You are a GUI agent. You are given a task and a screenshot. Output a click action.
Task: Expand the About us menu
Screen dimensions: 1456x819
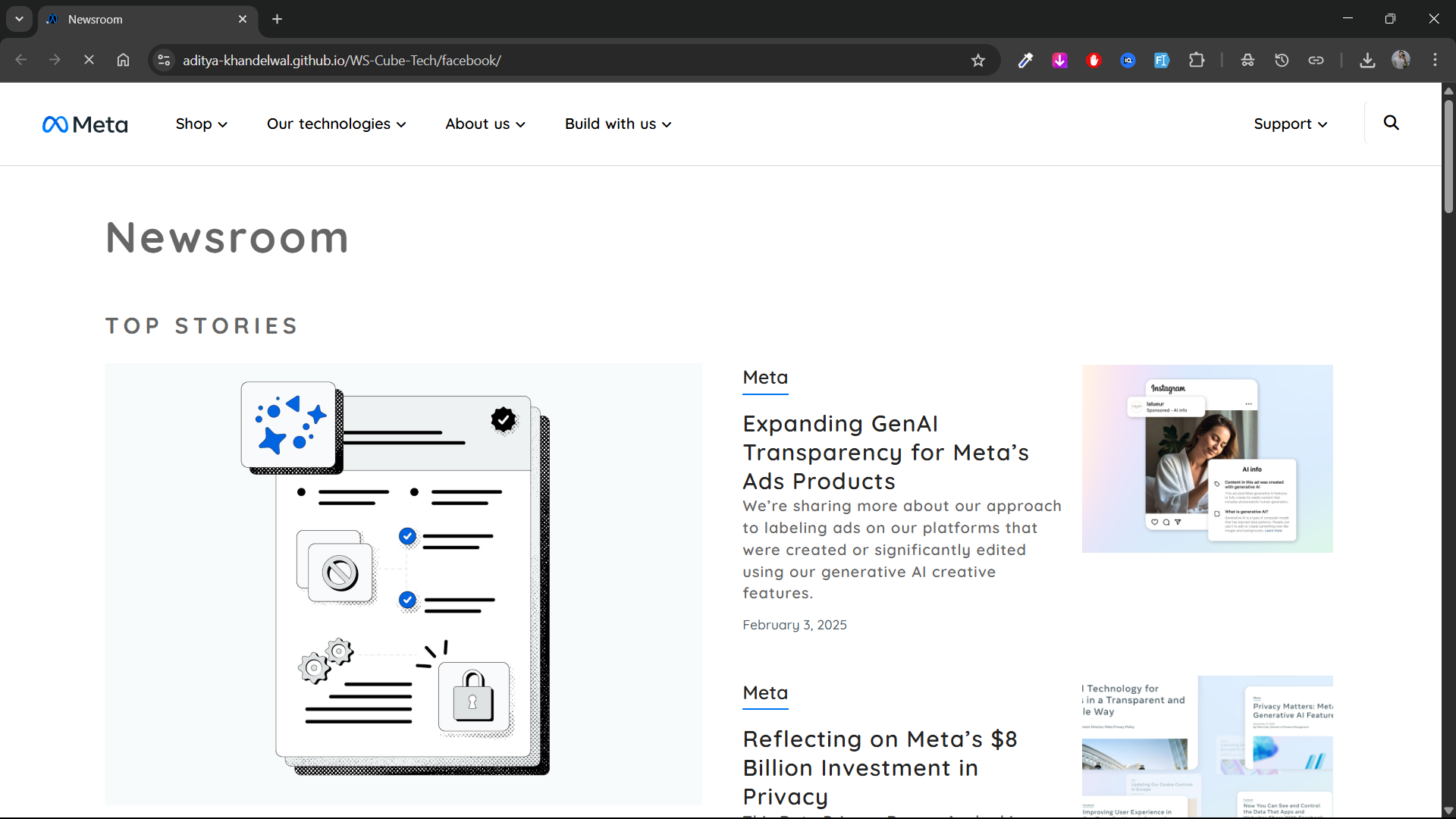pyautogui.click(x=485, y=124)
